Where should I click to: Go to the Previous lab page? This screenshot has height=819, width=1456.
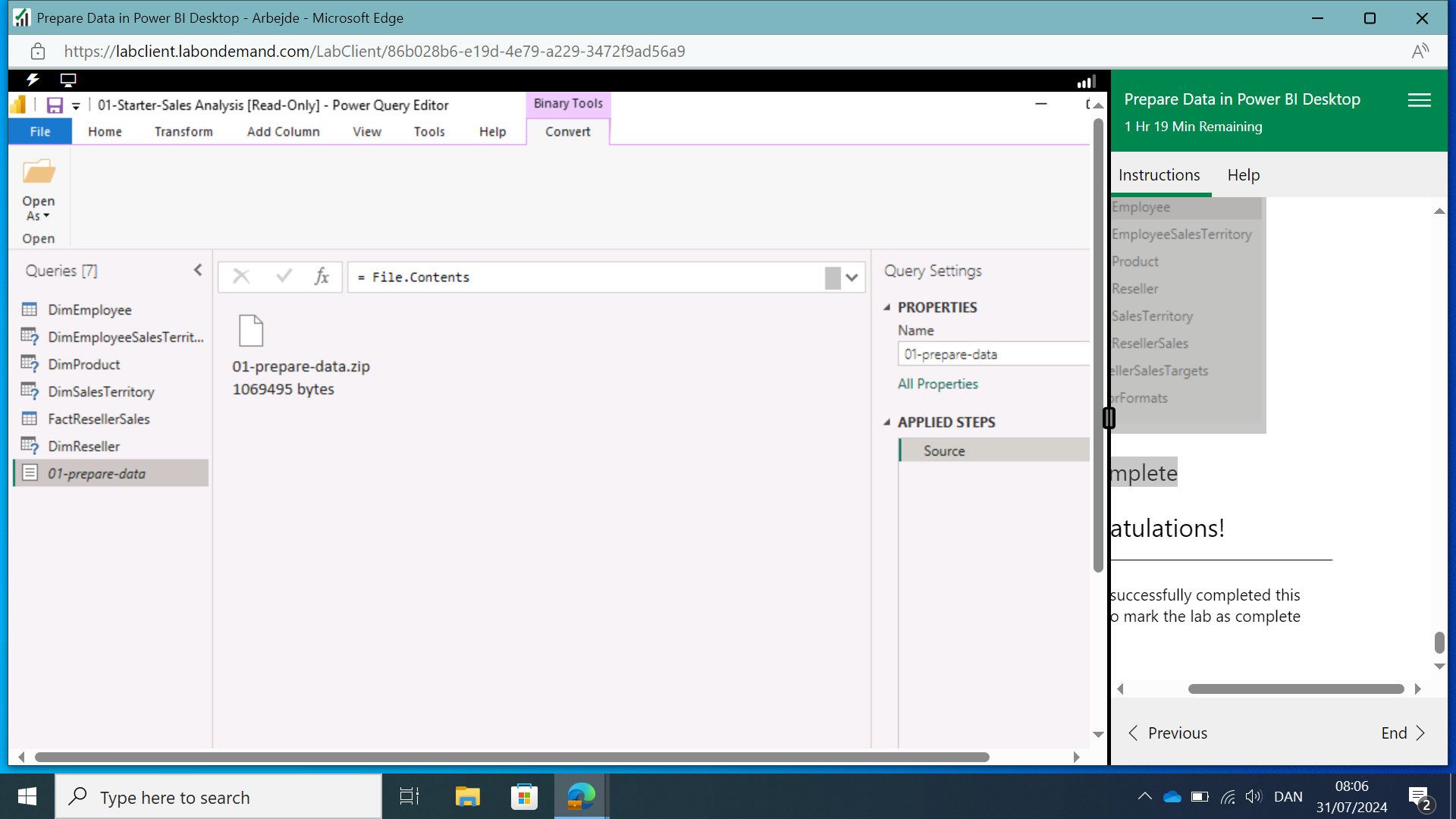click(1168, 733)
